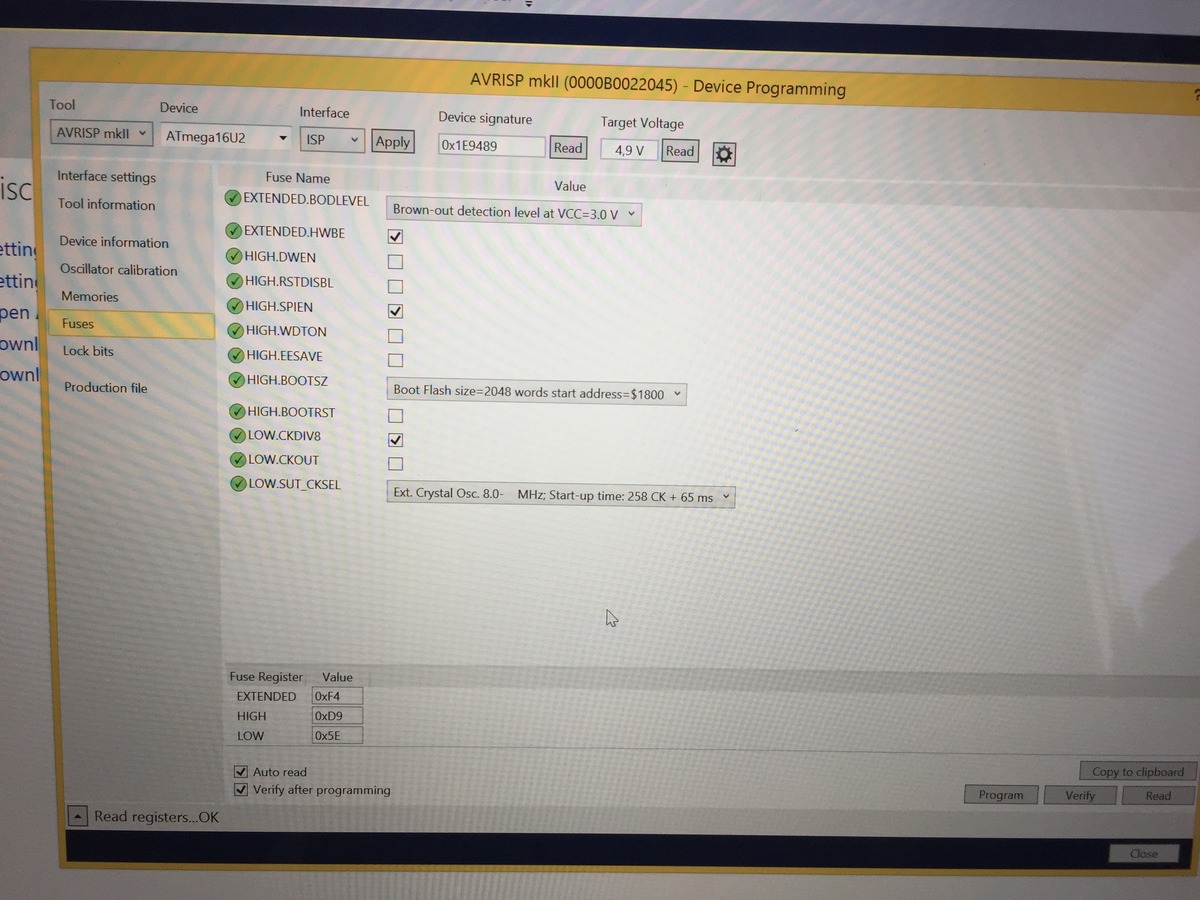Click Read next to Device signature
Viewport: 1200px width, 900px height.
[x=568, y=148]
